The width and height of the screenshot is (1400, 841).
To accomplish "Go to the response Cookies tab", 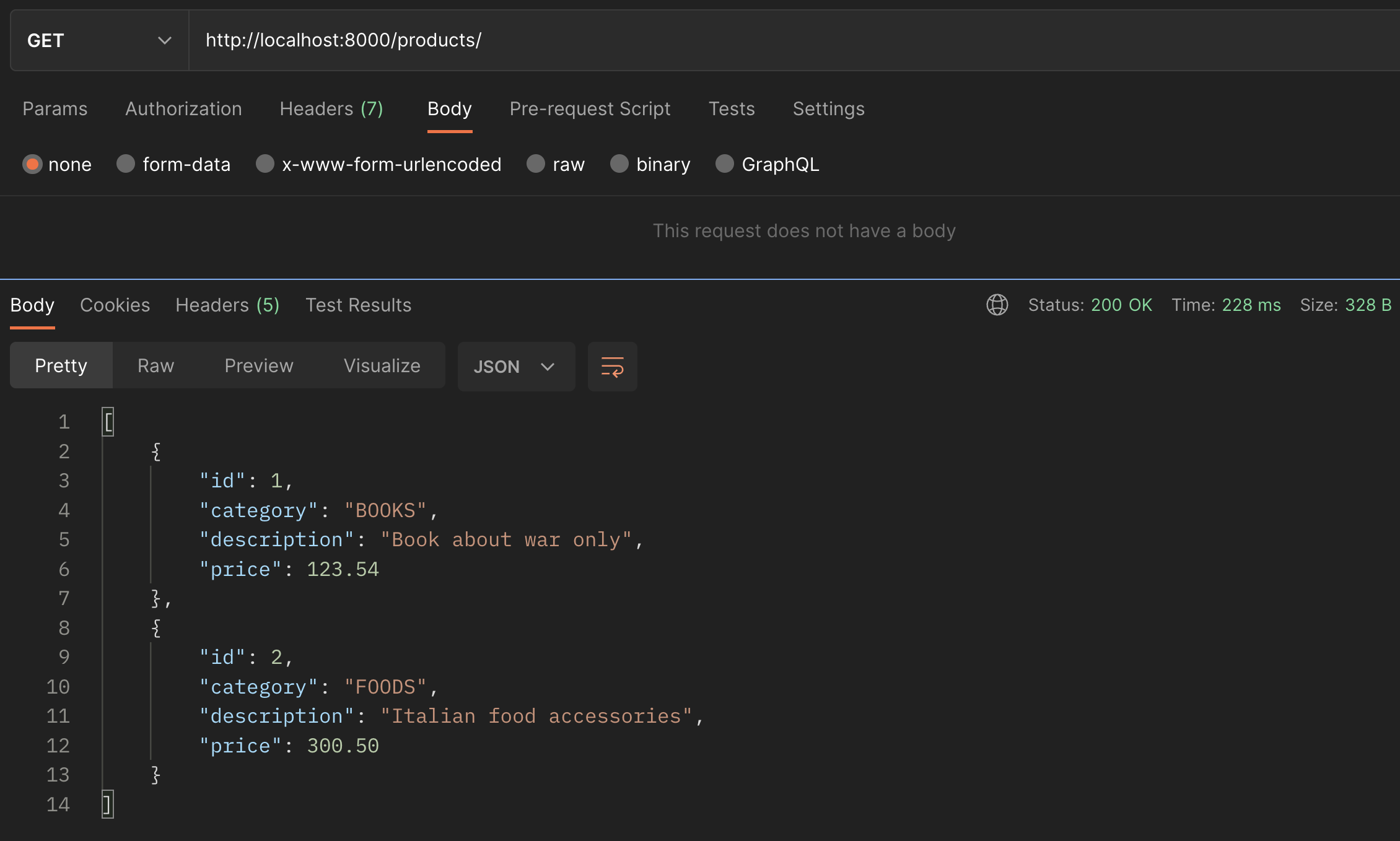I will tap(115, 305).
